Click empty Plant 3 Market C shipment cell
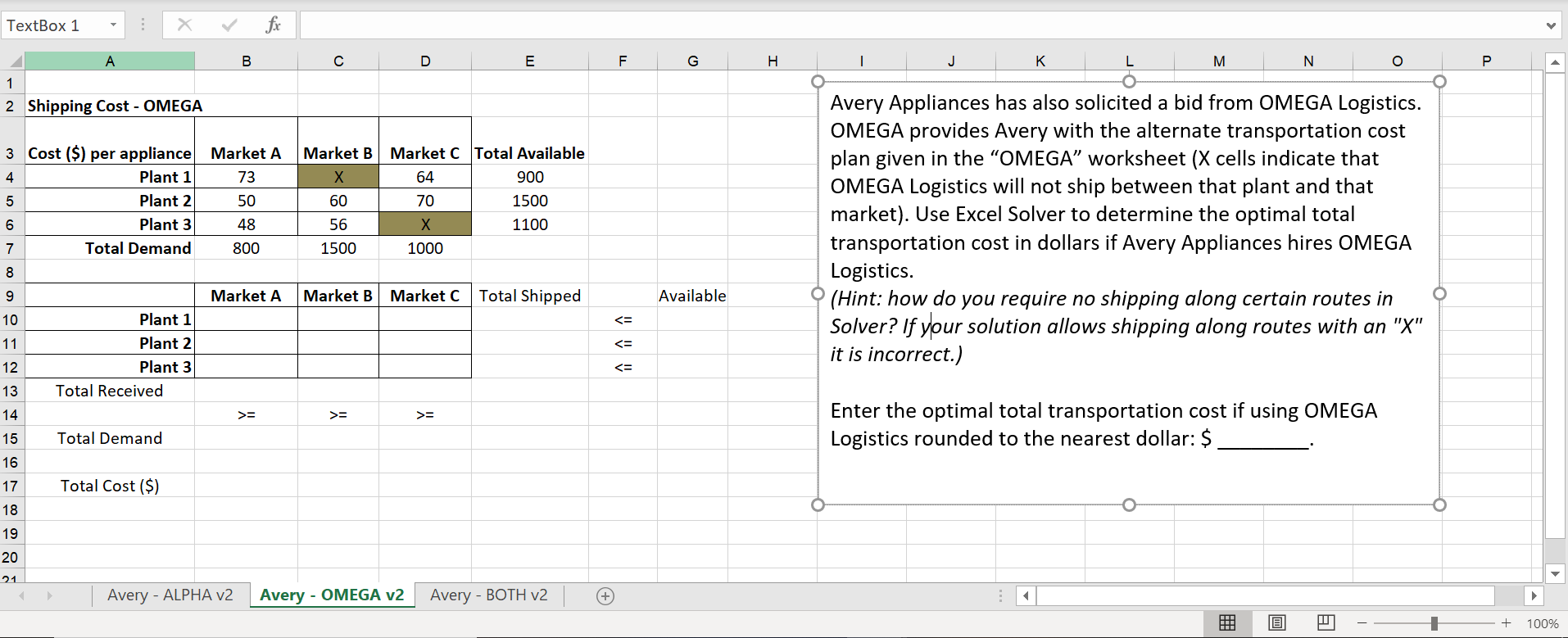This screenshot has height=638, width=1568. point(425,367)
